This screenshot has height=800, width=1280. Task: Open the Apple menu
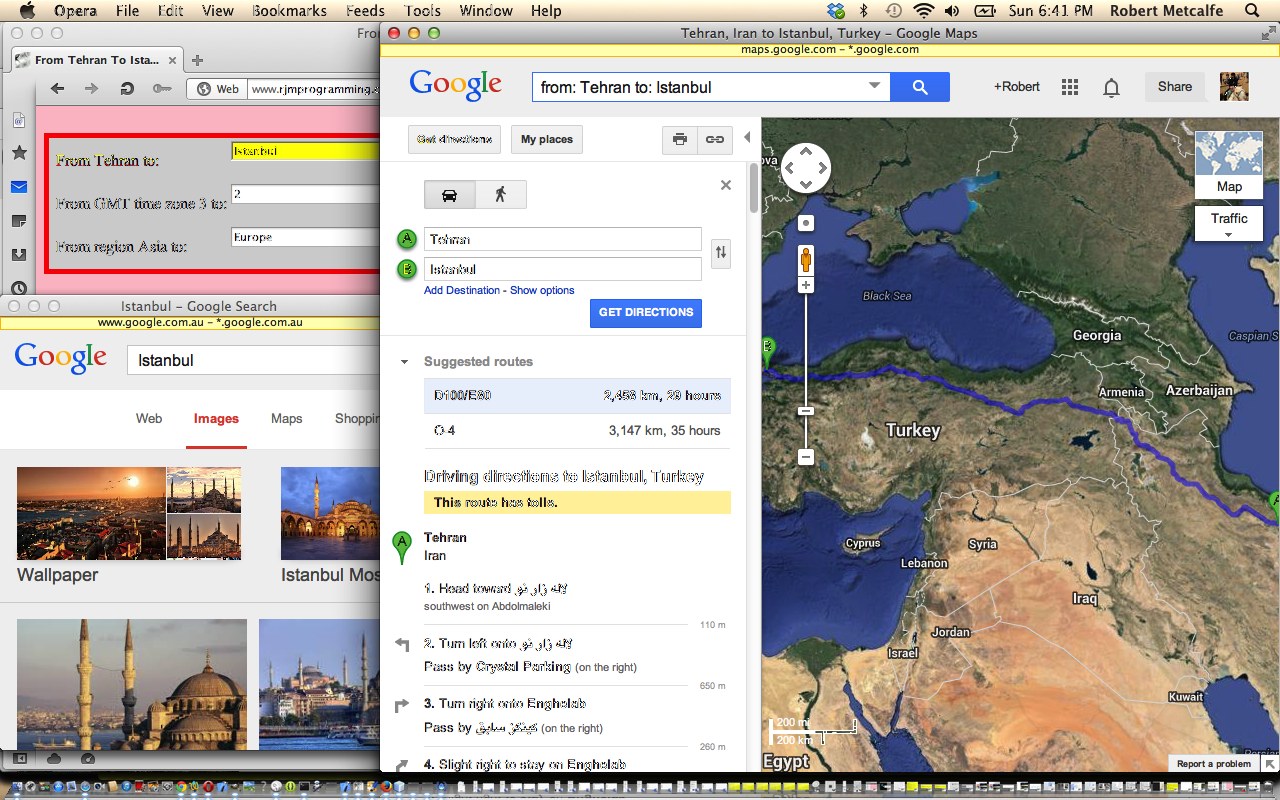27,11
